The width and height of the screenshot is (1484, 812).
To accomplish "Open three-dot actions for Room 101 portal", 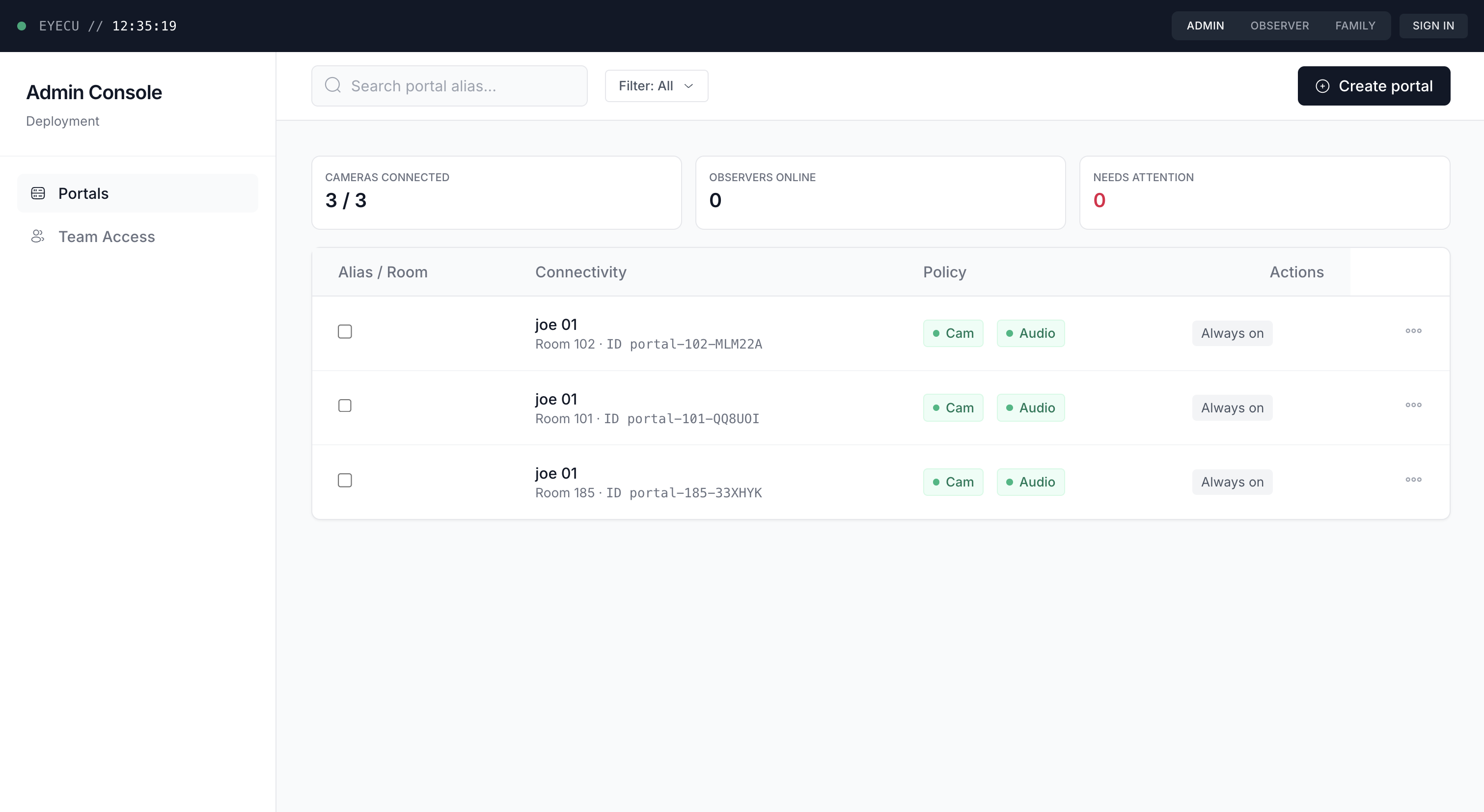I will pos(1413,406).
